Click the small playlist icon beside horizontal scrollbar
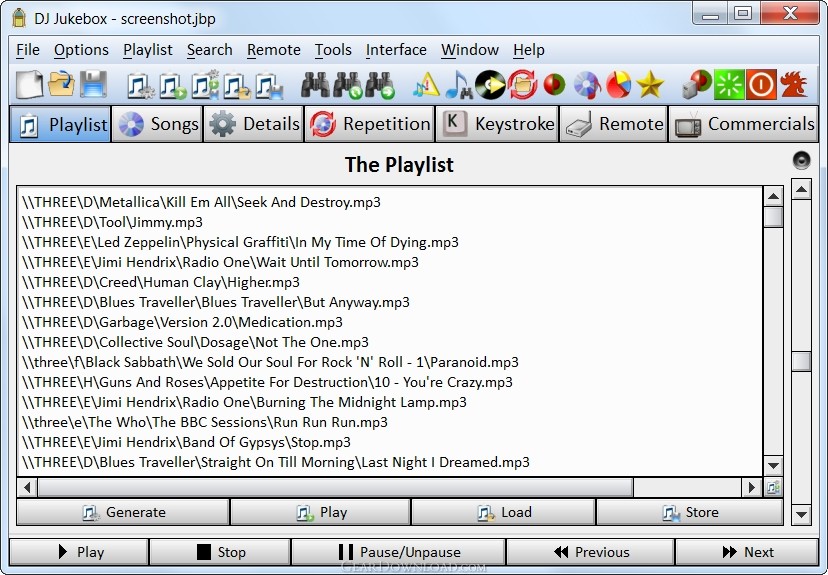Viewport: 828px width, 575px height. [773, 487]
